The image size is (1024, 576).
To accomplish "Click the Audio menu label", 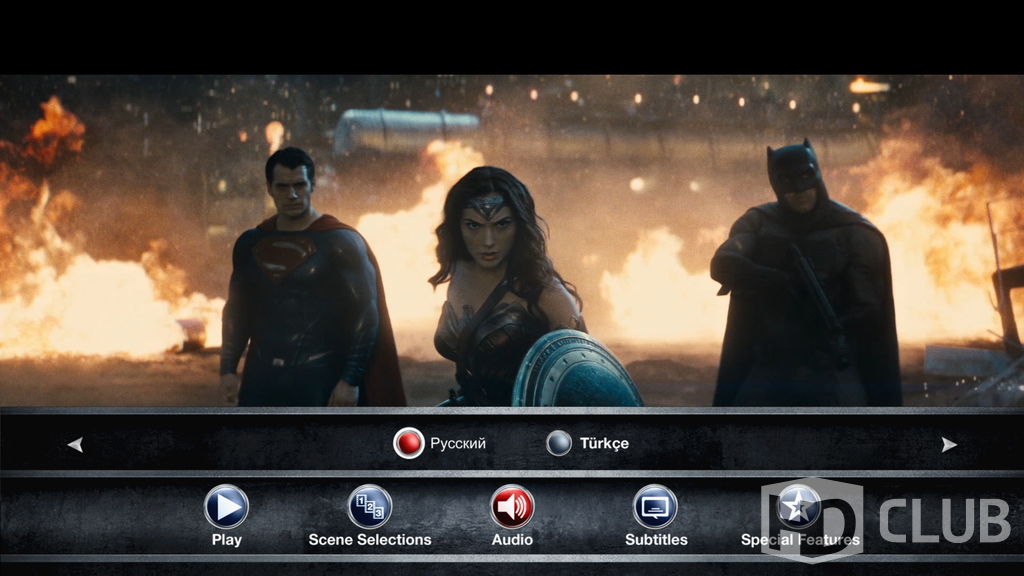I will coord(512,540).
